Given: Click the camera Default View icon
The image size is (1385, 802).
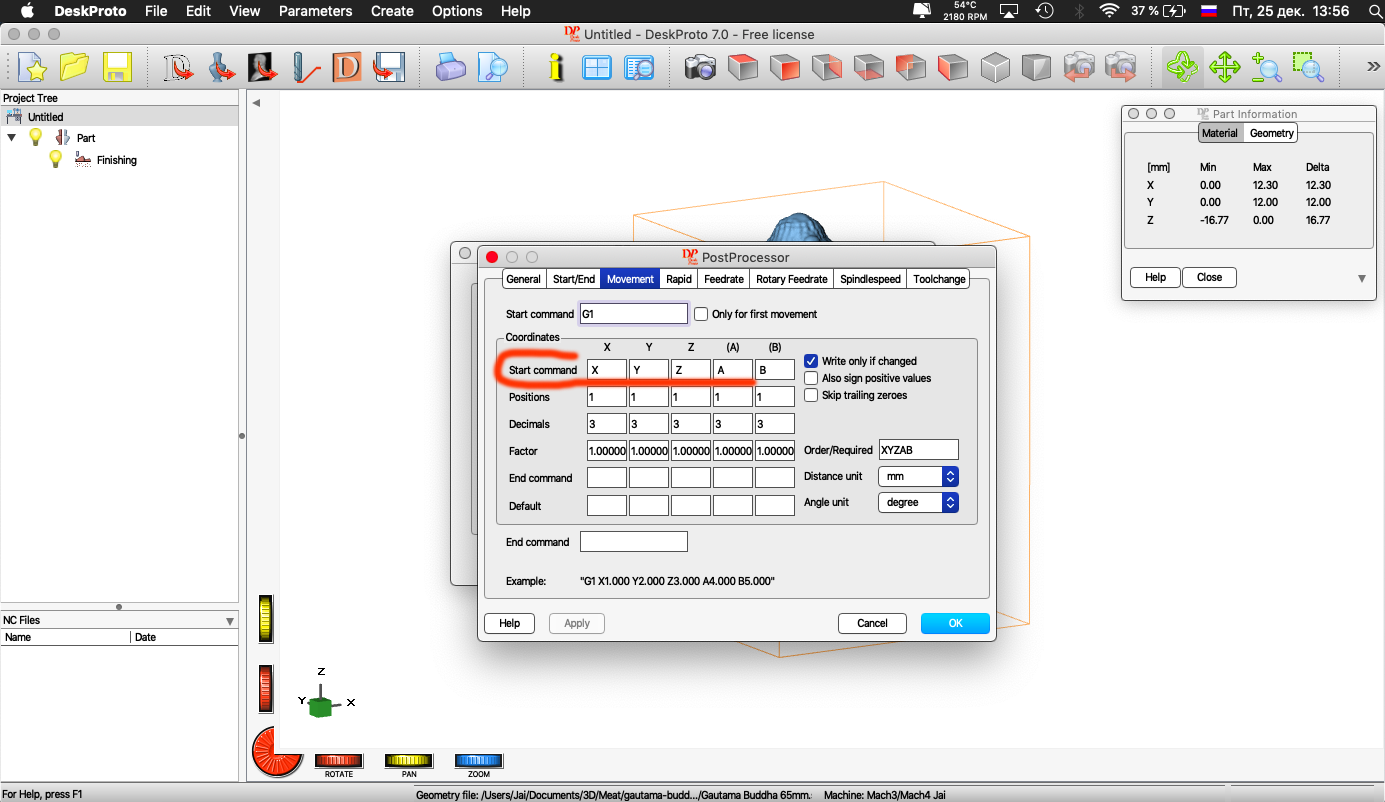Looking at the screenshot, I should (701, 68).
